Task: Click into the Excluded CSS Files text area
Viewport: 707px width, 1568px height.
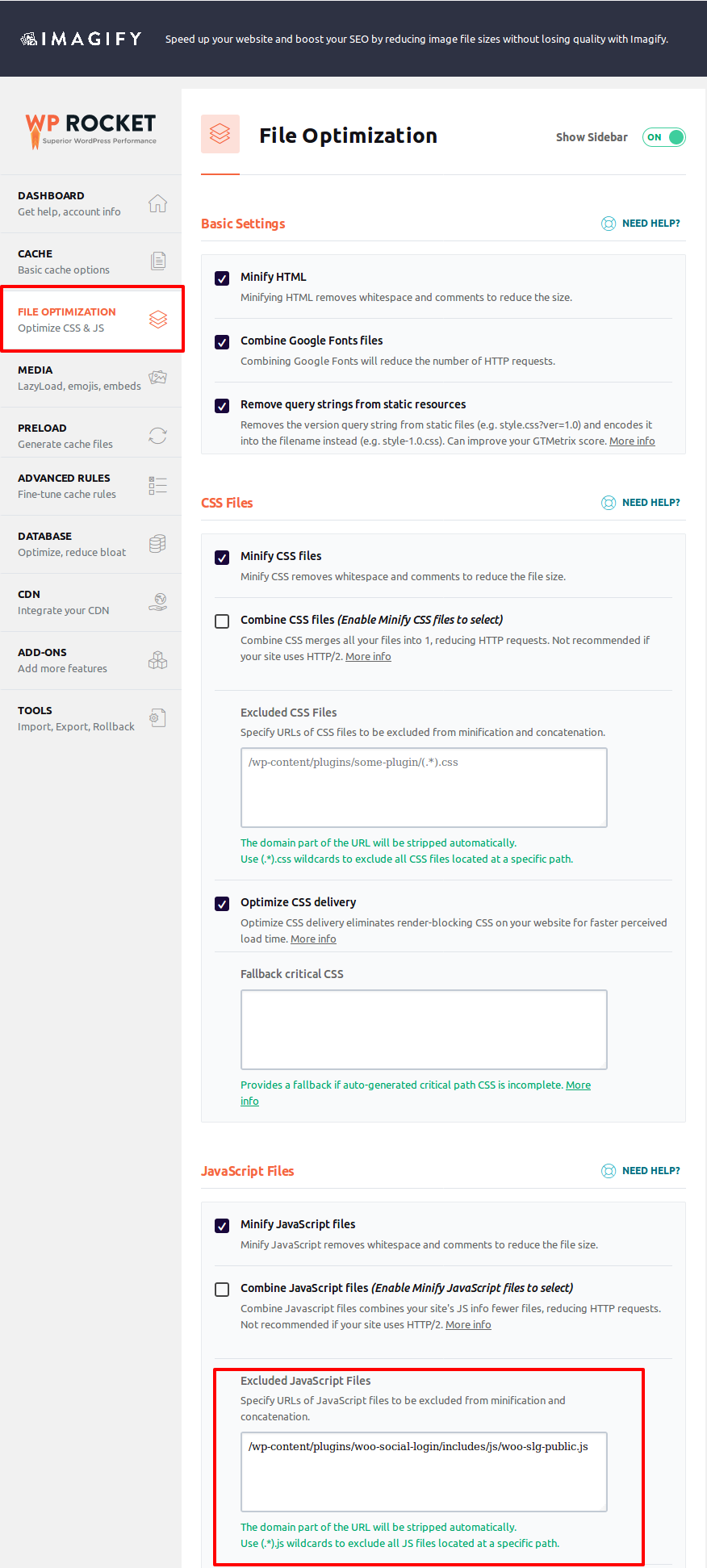Action: 424,787
